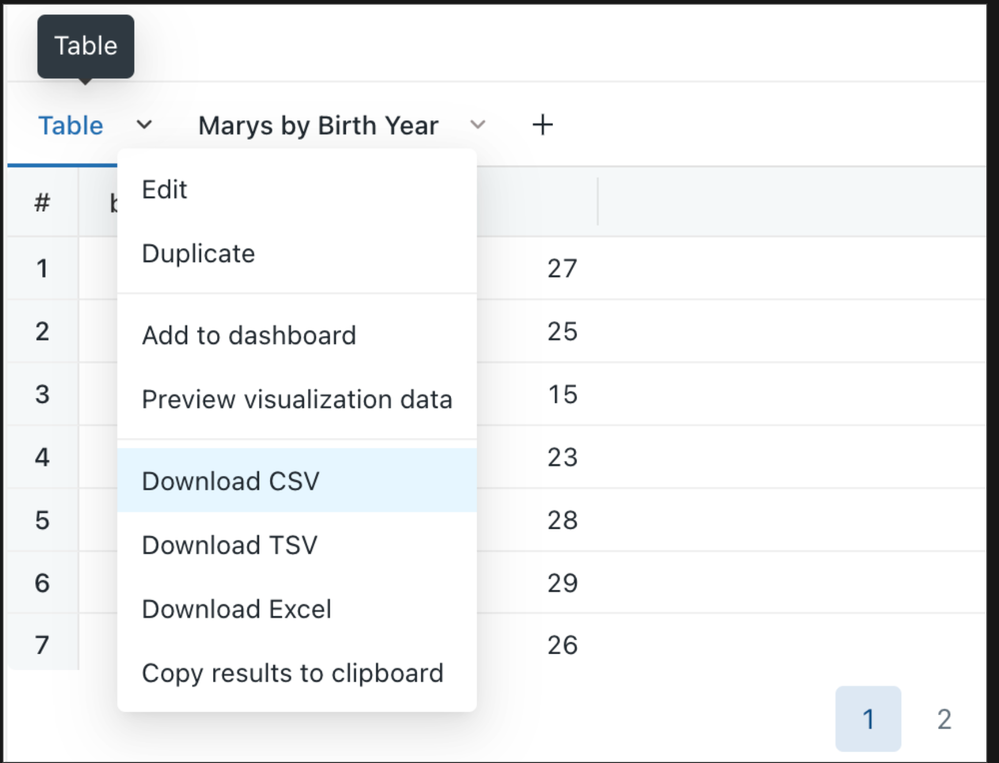Screen dimensions: 999x763
Task: Collapse the Table tab dropdown chevron
Action: pos(144,125)
